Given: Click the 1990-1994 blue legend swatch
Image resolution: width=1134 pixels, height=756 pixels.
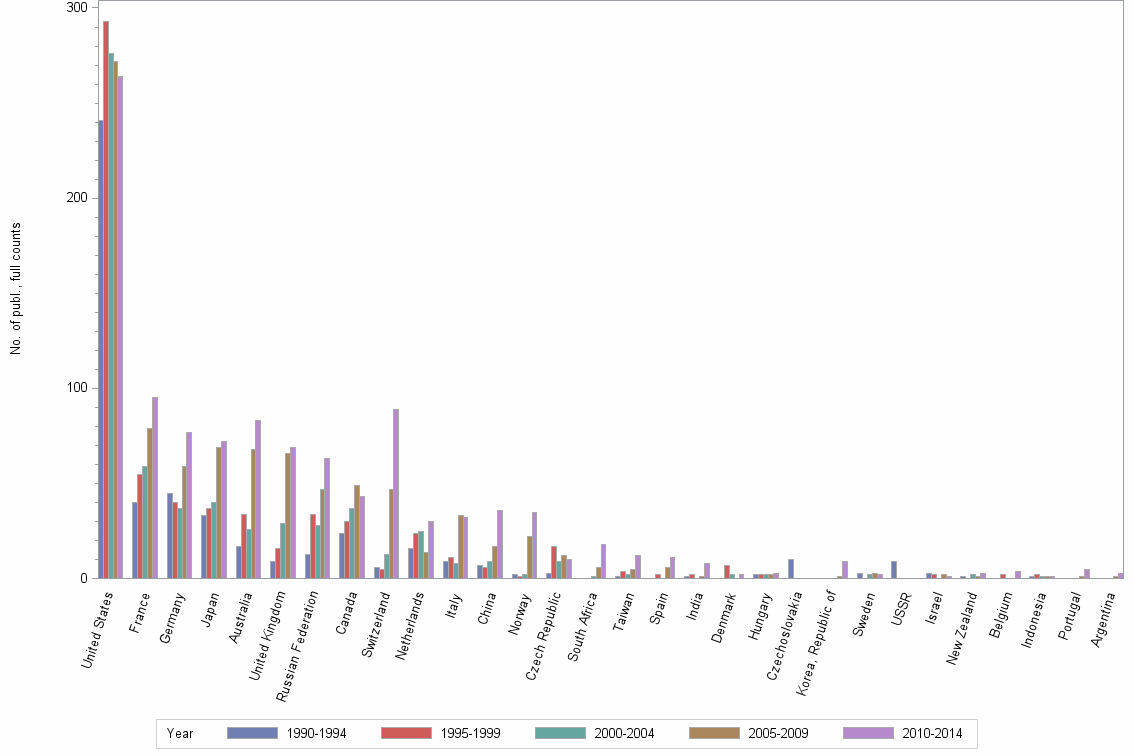Looking at the screenshot, I should pyautogui.click(x=251, y=733).
